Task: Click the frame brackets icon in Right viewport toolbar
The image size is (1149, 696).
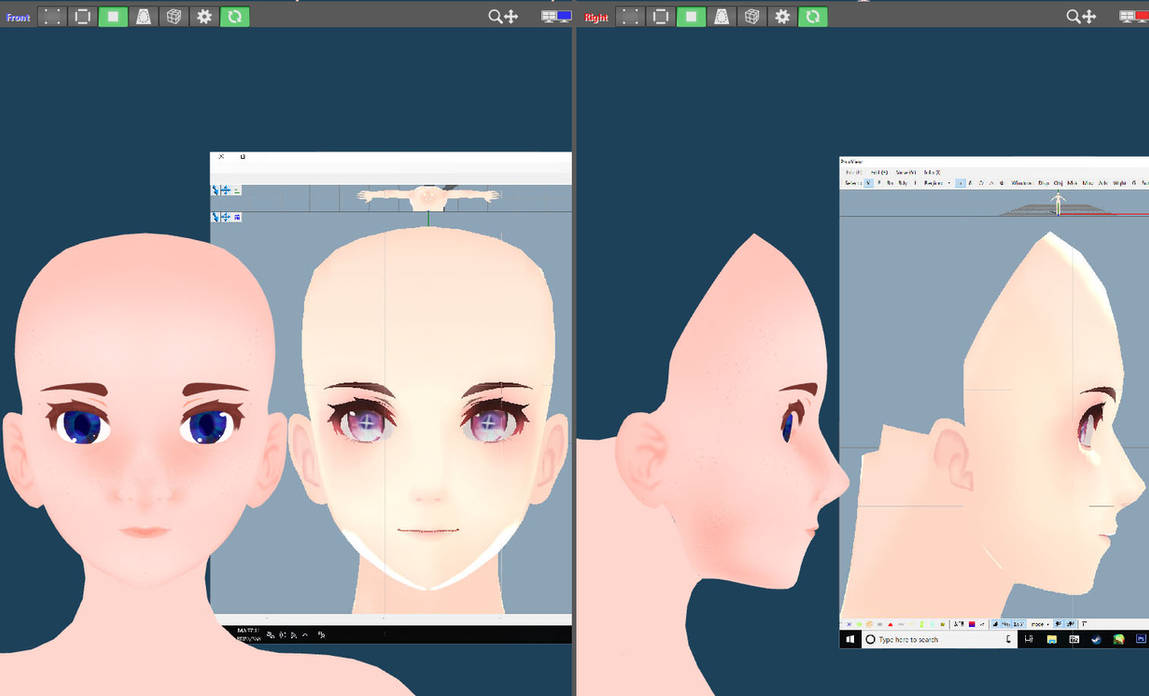Action: tap(661, 16)
